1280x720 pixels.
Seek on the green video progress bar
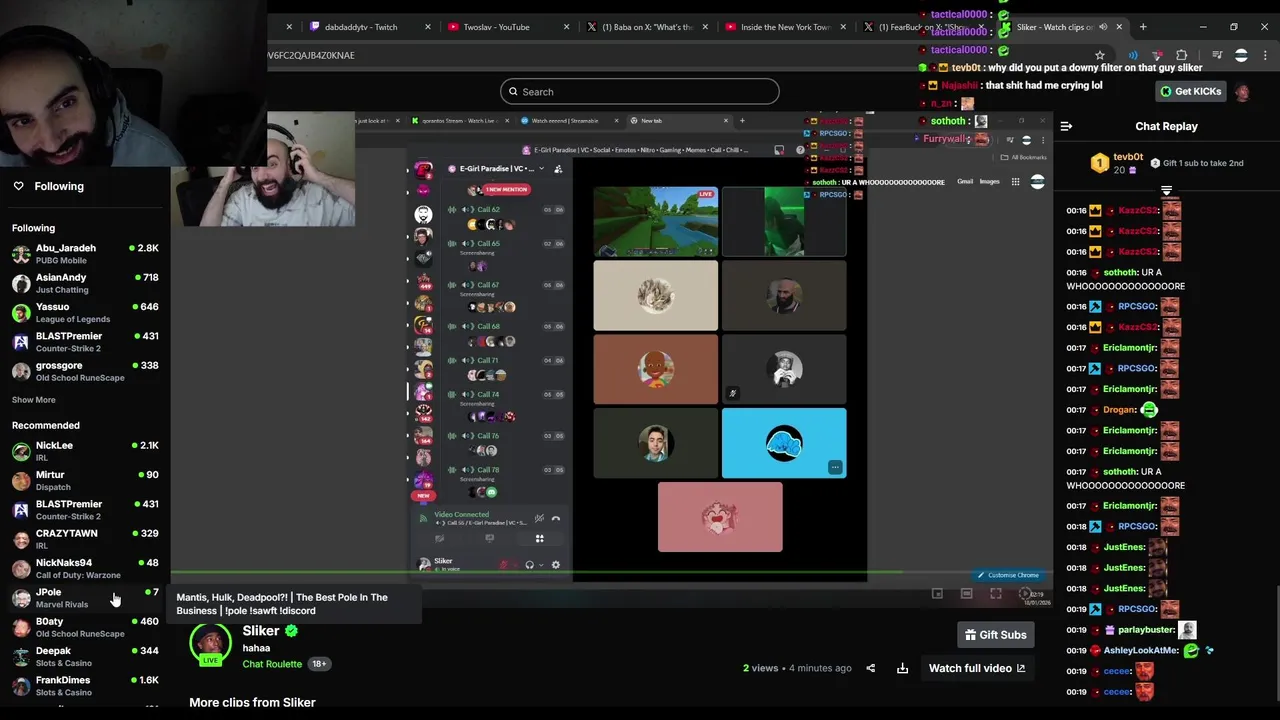(610, 573)
